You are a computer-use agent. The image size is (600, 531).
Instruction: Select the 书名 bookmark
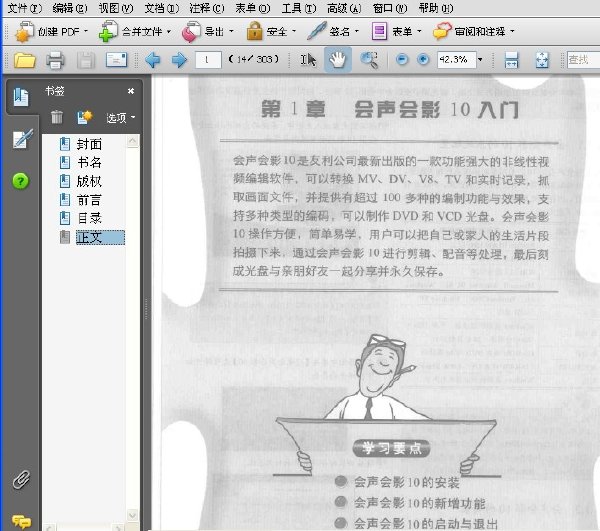click(x=89, y=163)
